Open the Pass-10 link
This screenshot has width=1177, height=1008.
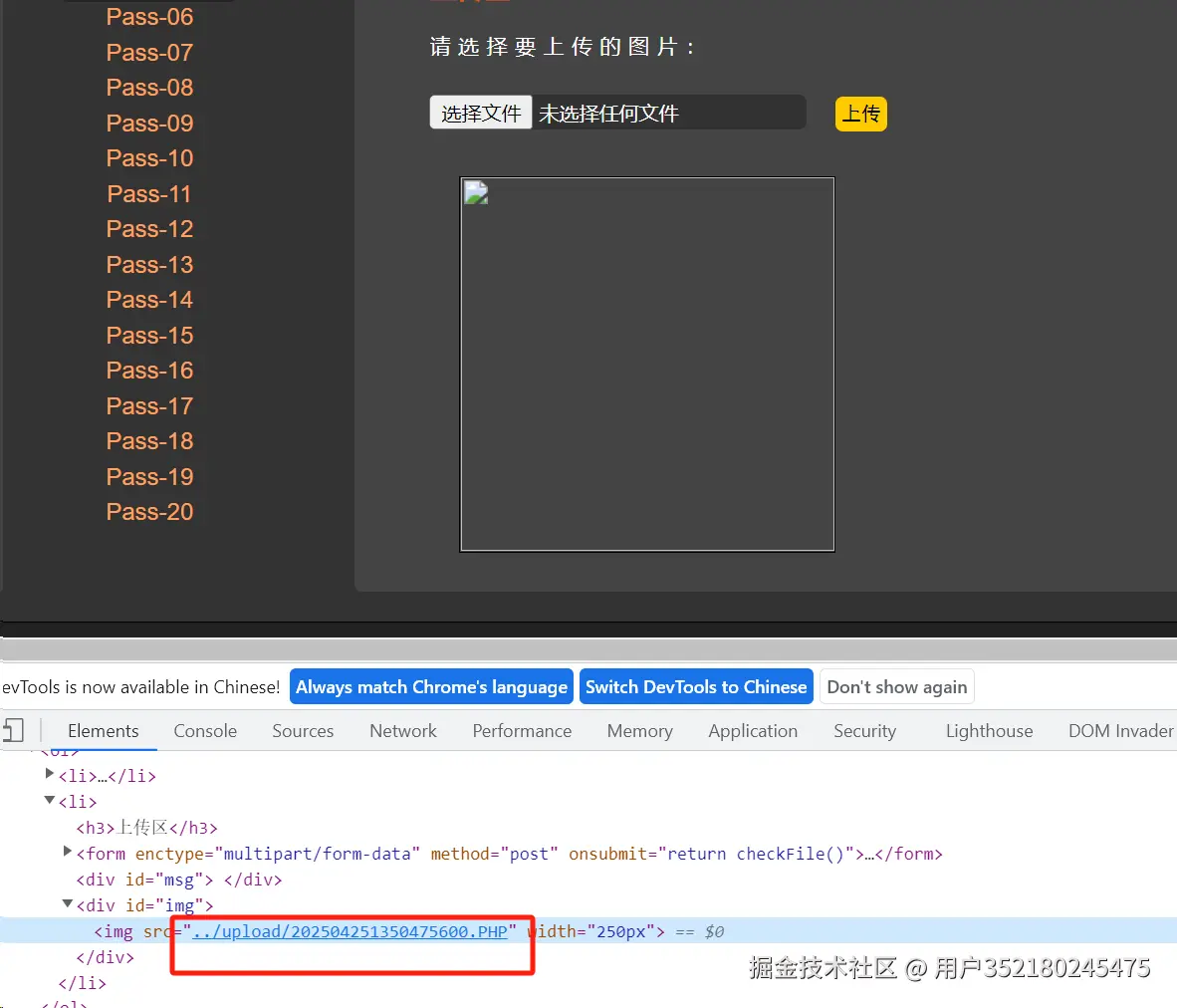149,157
